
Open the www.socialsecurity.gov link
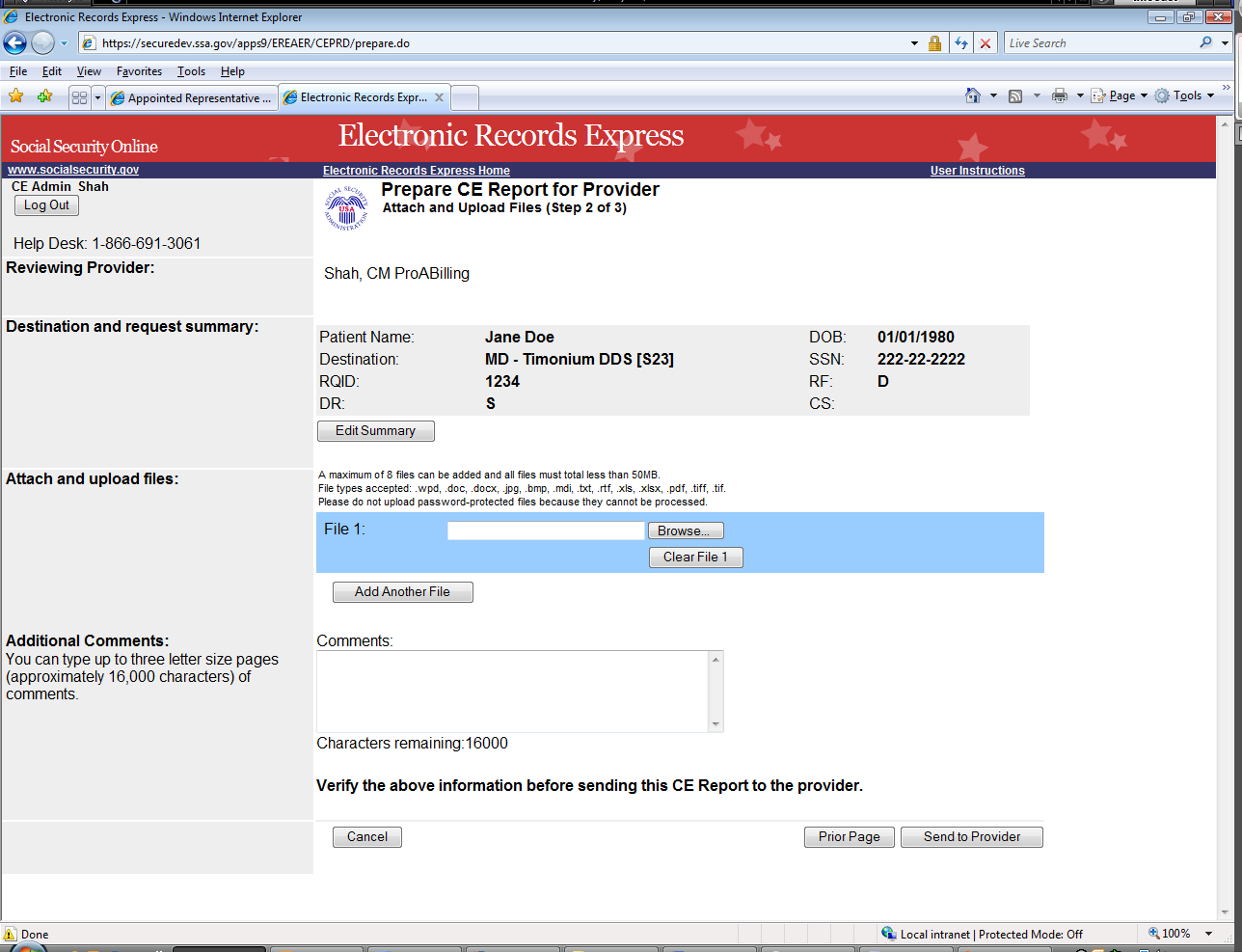(x=73, y=170)
